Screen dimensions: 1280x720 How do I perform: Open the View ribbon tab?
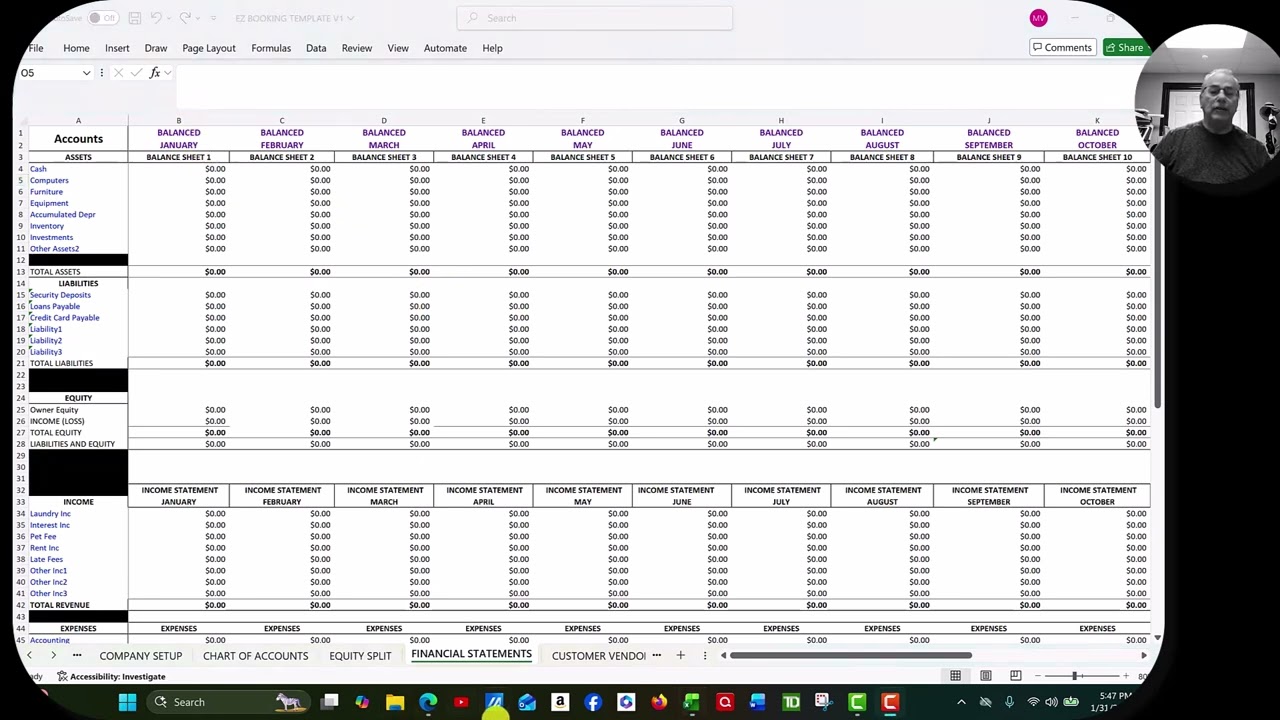[x=398, y=48]
